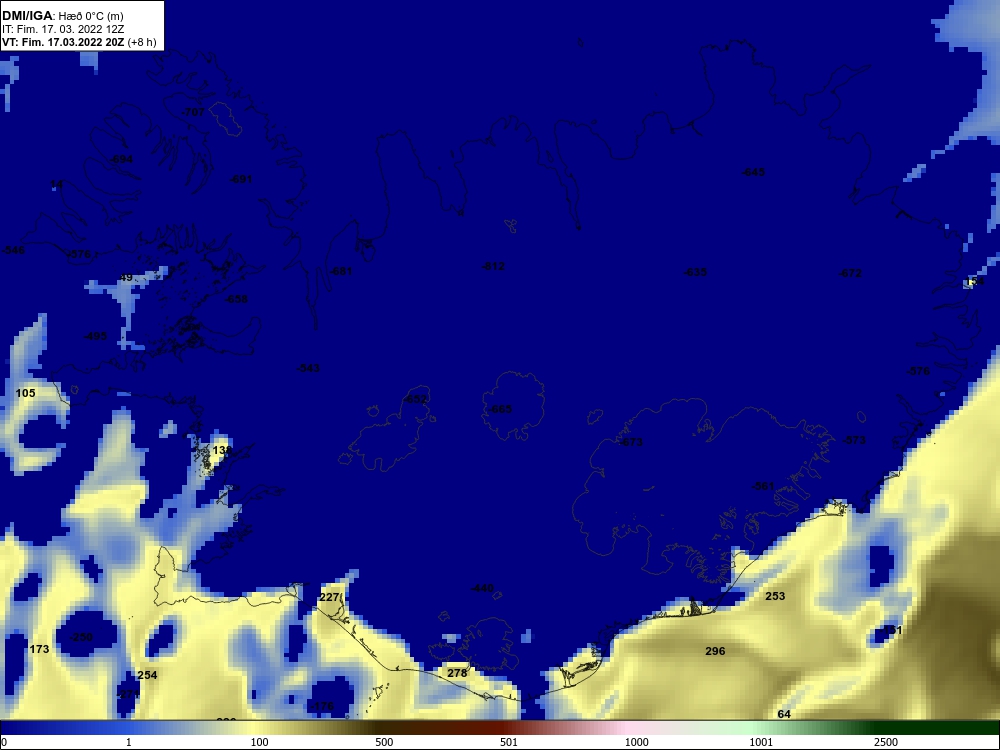Click the map value -707
The width and height of the screenshot is (1000, 750).
193,112
